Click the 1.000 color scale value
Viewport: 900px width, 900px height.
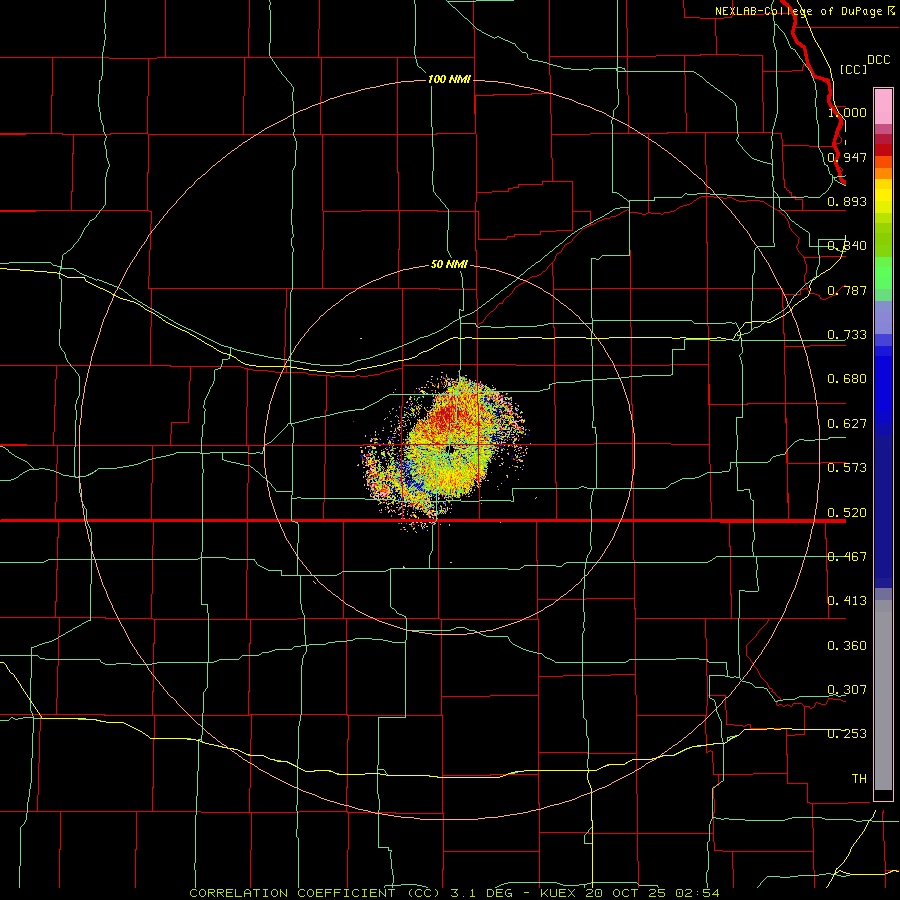click(x=847, y=112)
